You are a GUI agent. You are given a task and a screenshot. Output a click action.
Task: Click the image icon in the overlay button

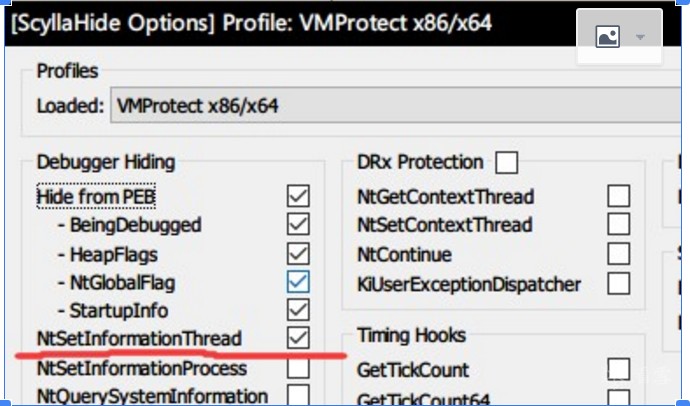[x=608, y=37]
